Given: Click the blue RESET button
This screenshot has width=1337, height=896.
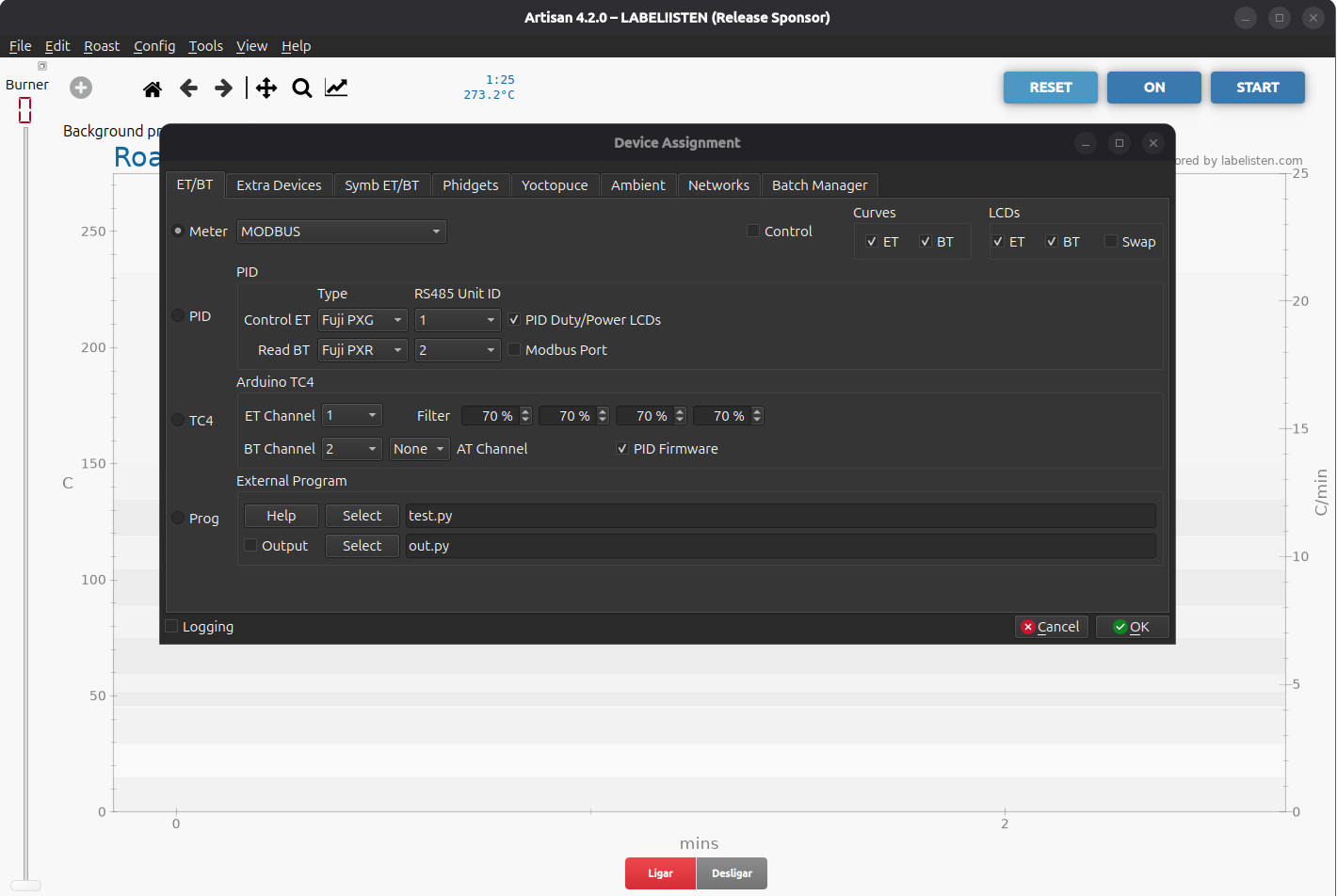Looking at the screenshot, I should point(1051,88).
